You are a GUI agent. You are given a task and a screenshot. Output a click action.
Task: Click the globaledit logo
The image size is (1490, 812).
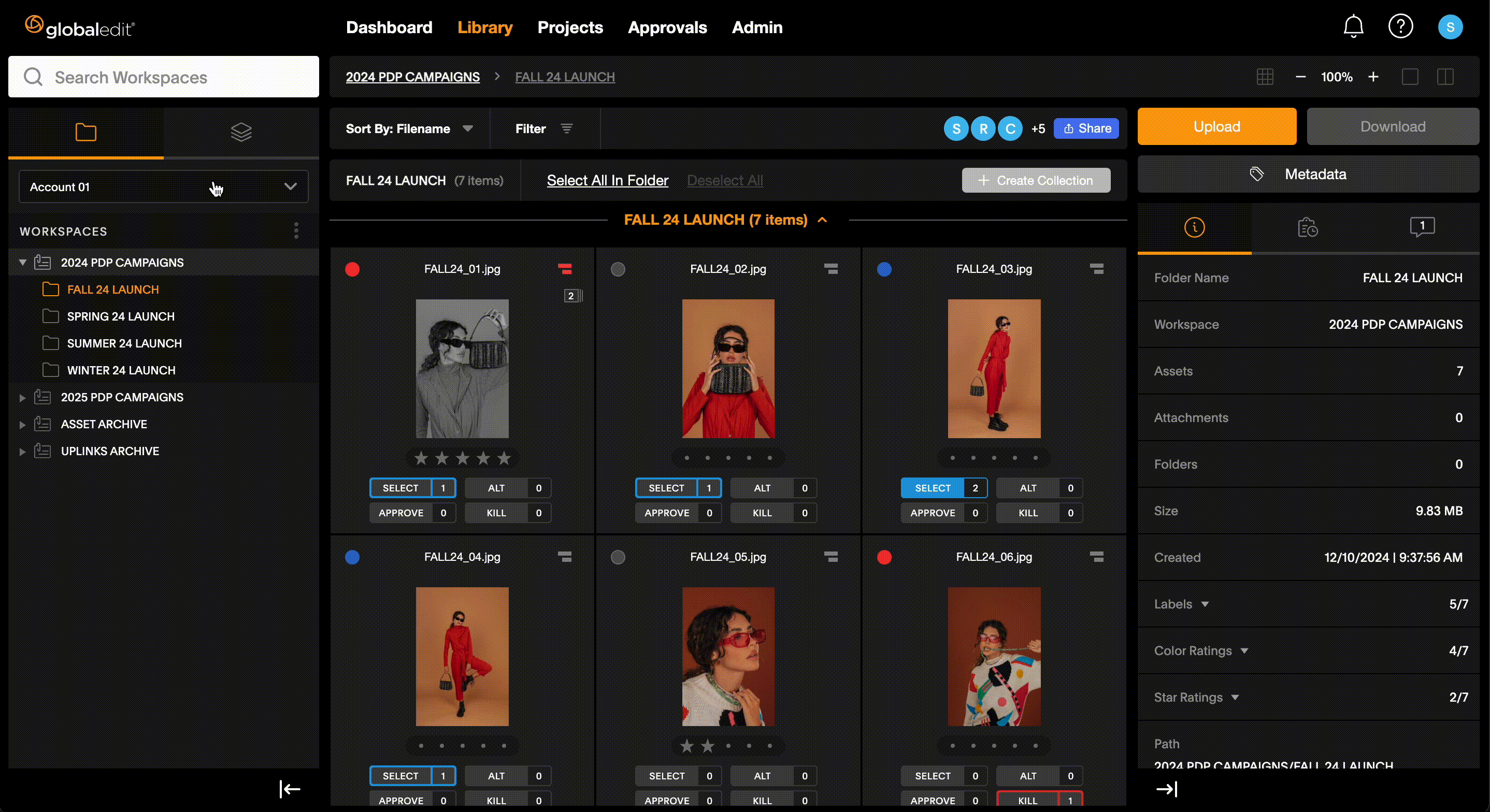point(80,26)
